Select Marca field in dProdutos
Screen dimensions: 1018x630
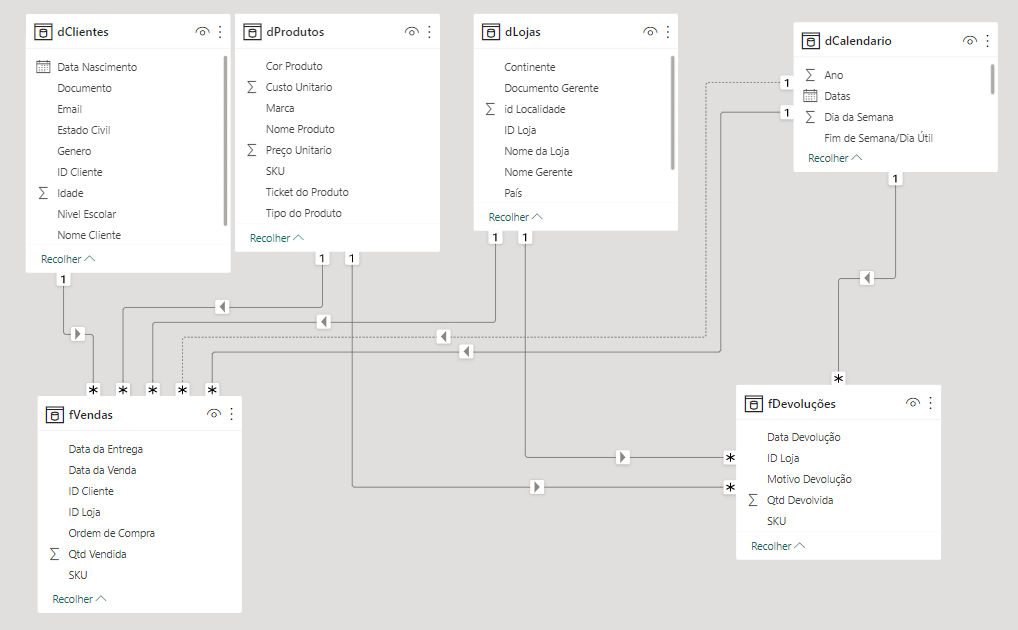[280, 108]
